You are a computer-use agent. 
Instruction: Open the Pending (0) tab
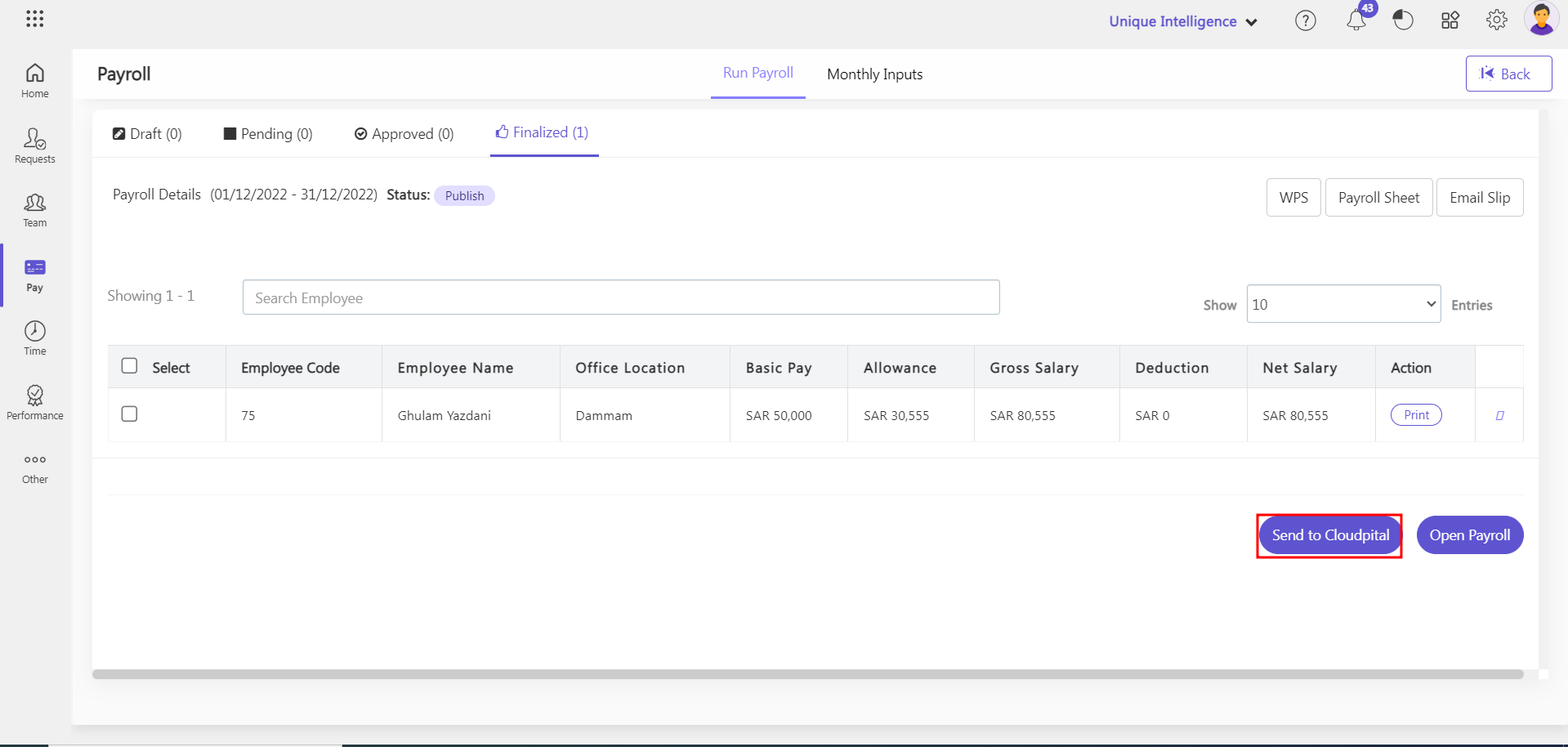tap(268, 133)
